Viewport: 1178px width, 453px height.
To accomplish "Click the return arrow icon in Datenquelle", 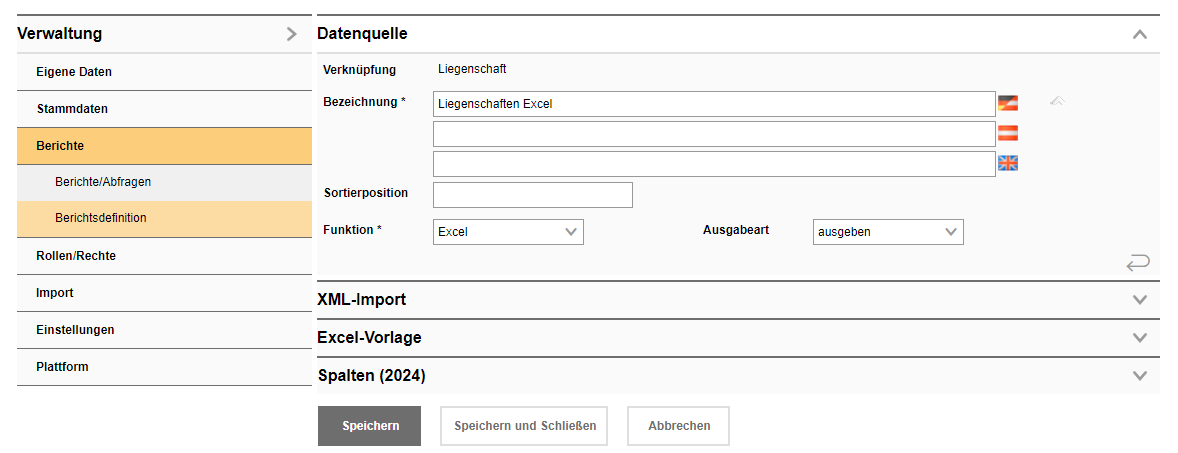I will (x=1137, y=263).
